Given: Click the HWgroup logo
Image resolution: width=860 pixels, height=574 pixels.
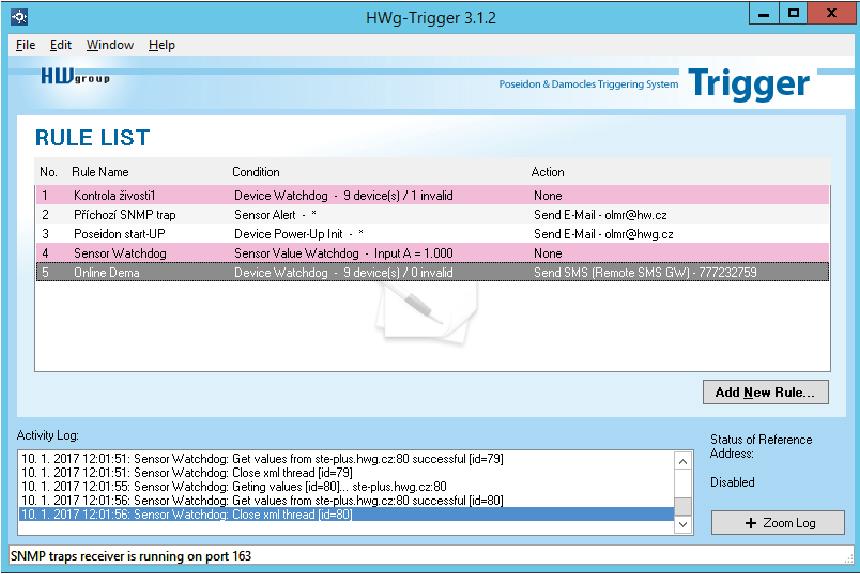Looking at the screenshot, I should pyautogui.click(x=76, y=76).
